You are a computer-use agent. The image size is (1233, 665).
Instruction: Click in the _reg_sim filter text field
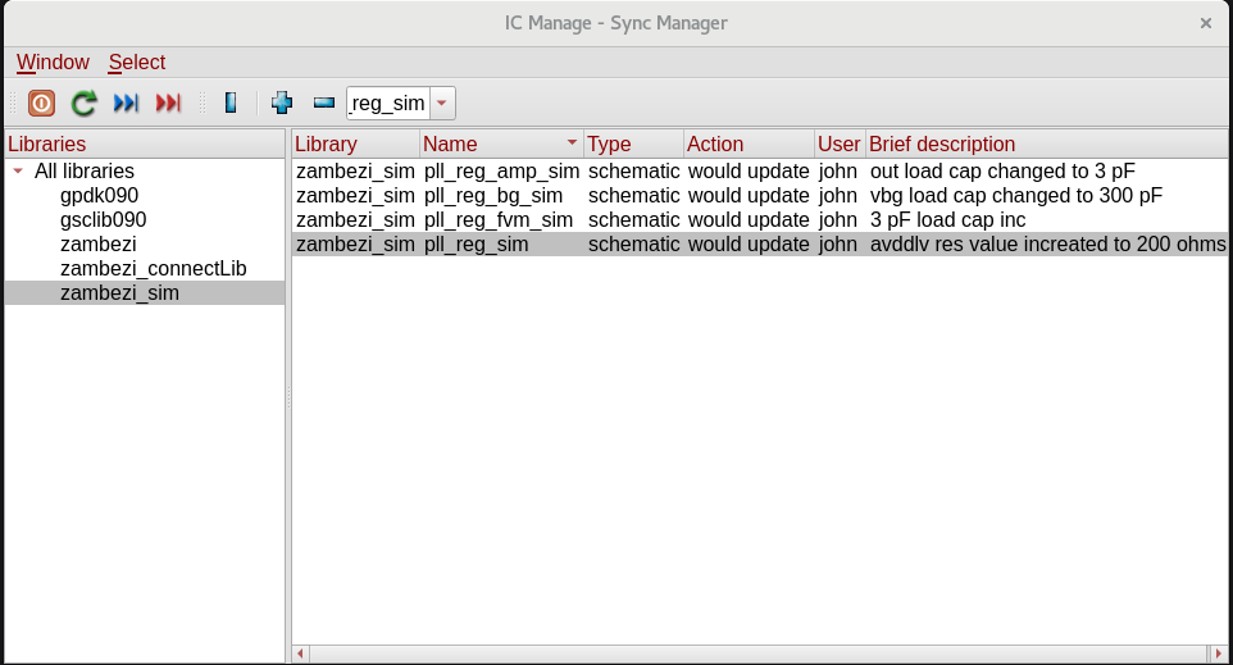[x=388, y=103]
